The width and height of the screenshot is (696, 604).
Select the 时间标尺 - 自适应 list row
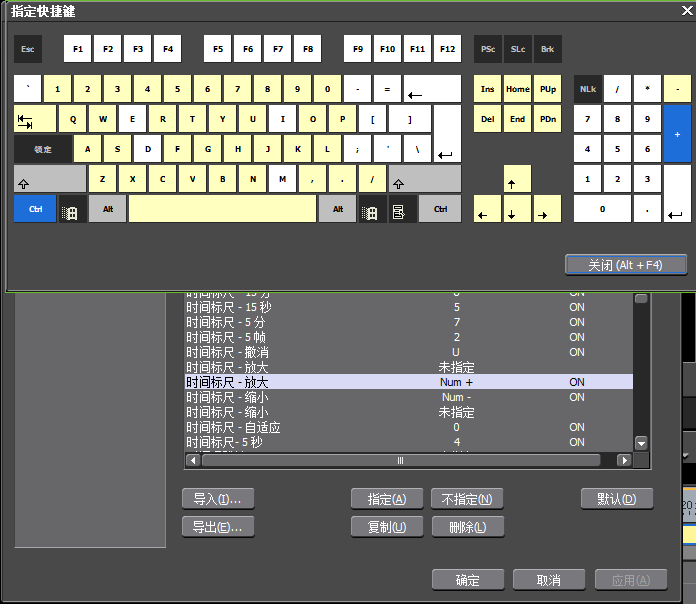(x=233, y=427)
